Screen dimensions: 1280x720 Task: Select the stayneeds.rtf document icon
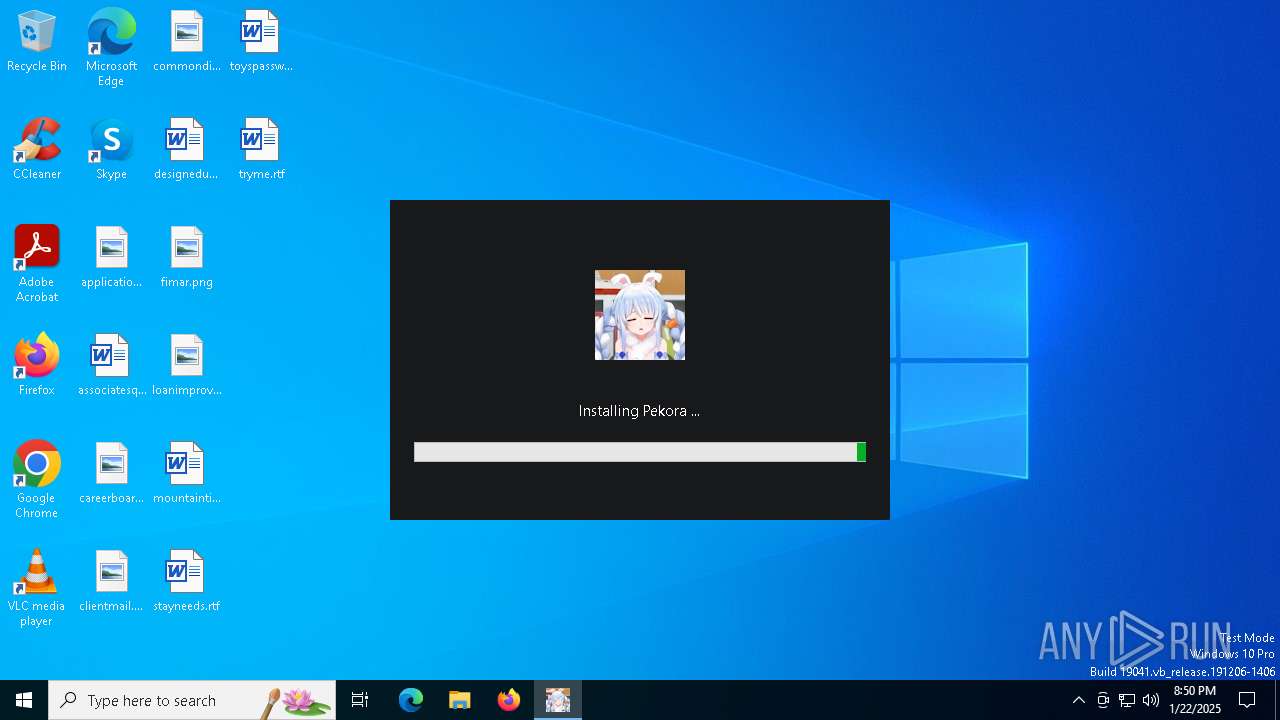click(186, 582)
